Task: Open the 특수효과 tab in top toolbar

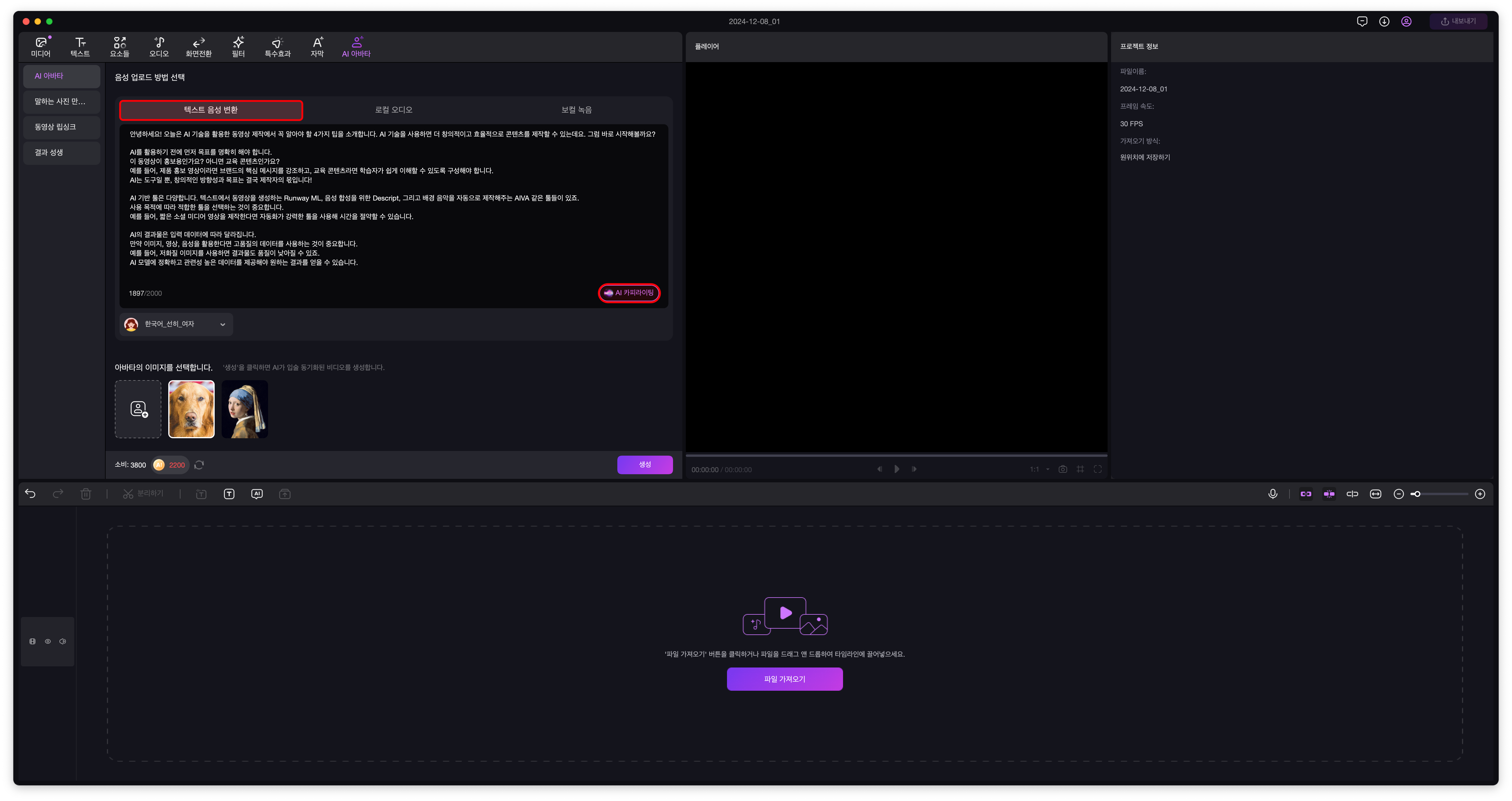Action: pyautogui.click(x=278, y=46)
